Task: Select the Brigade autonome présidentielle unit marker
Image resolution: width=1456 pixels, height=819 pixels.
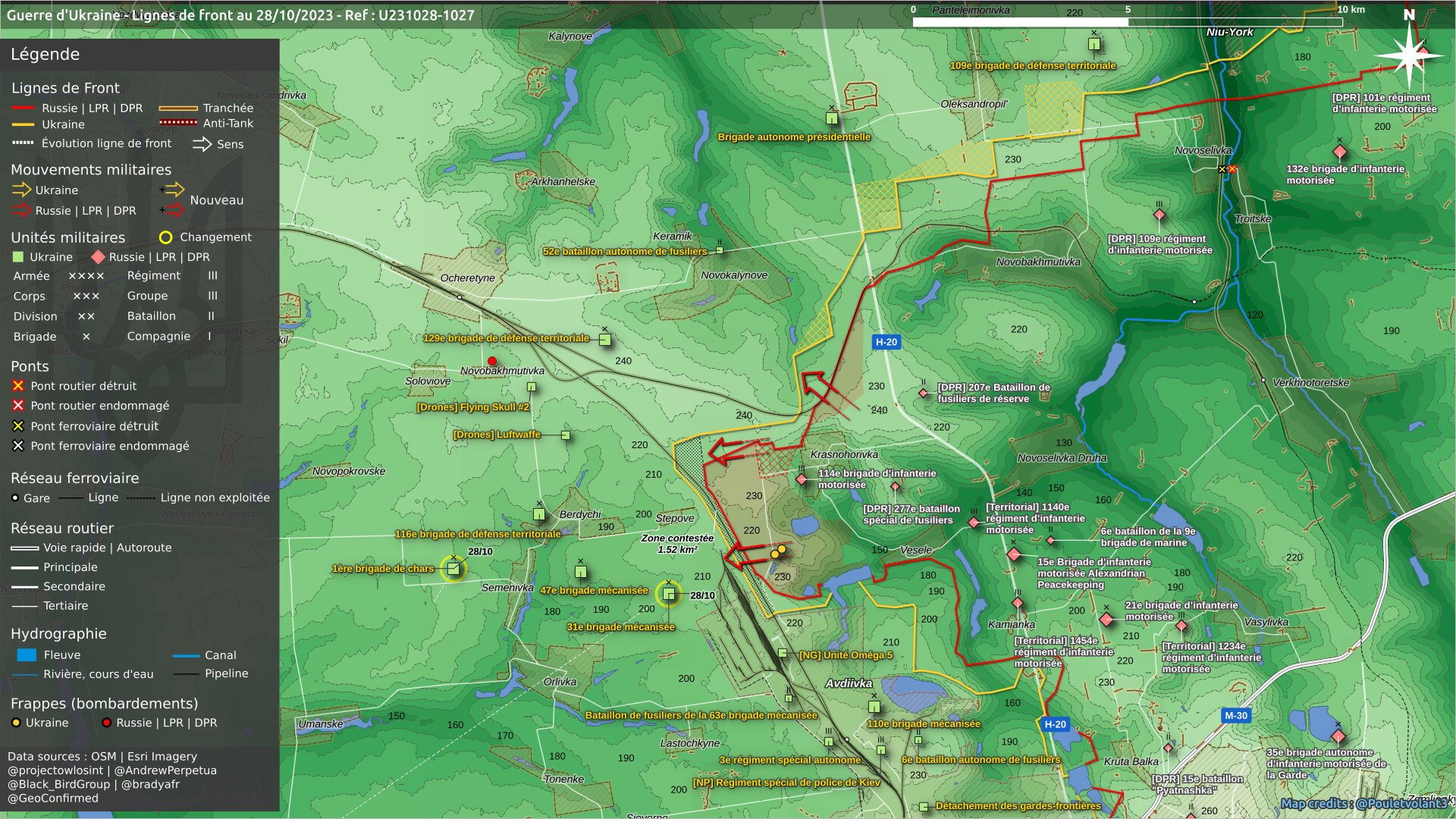Action: point(832,118)
